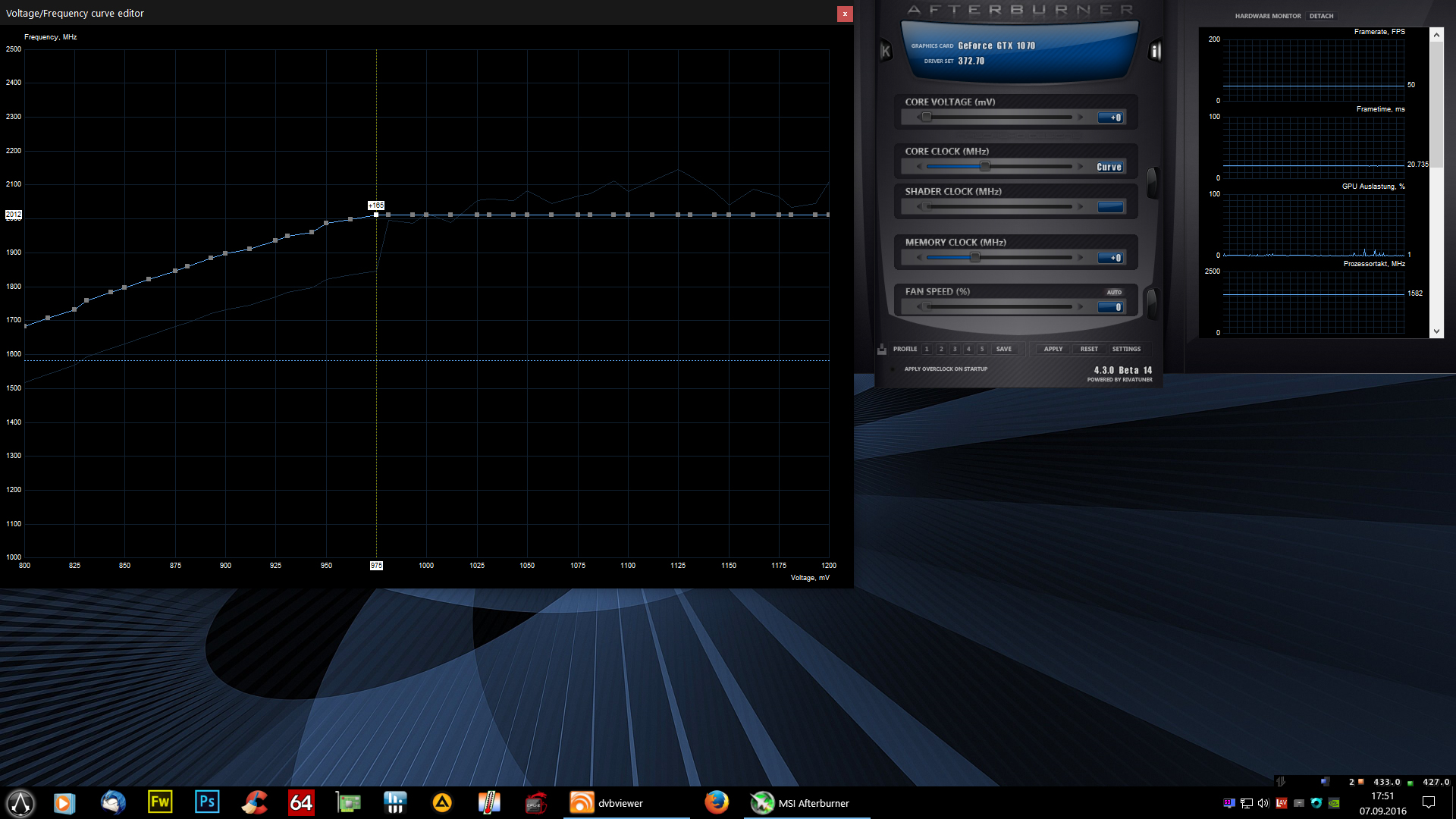Click the APPLY button

[1053, 350]
